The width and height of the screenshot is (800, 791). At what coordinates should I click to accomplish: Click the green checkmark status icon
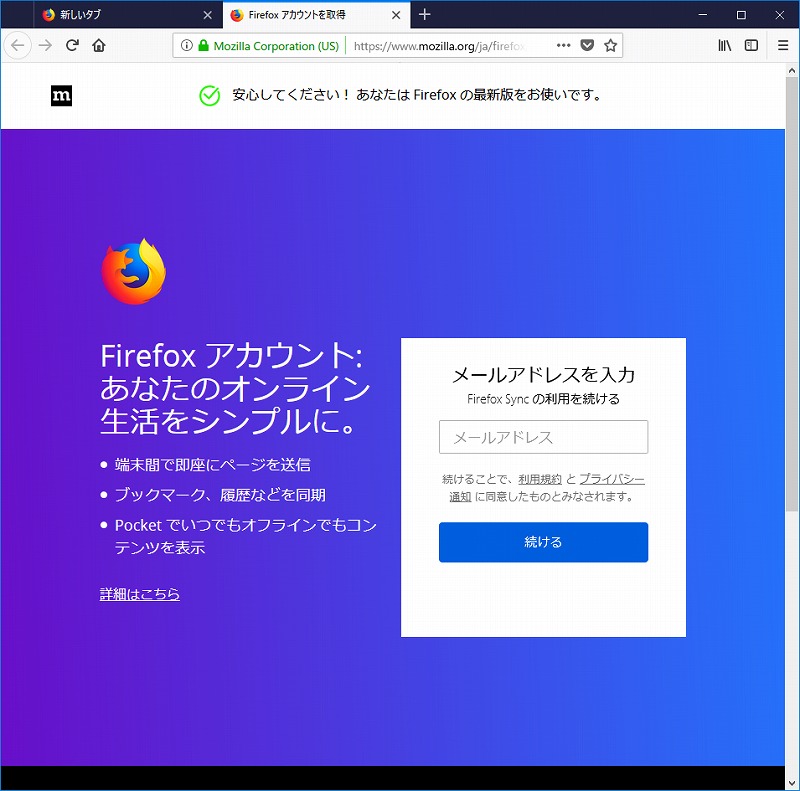click(209, 95)
